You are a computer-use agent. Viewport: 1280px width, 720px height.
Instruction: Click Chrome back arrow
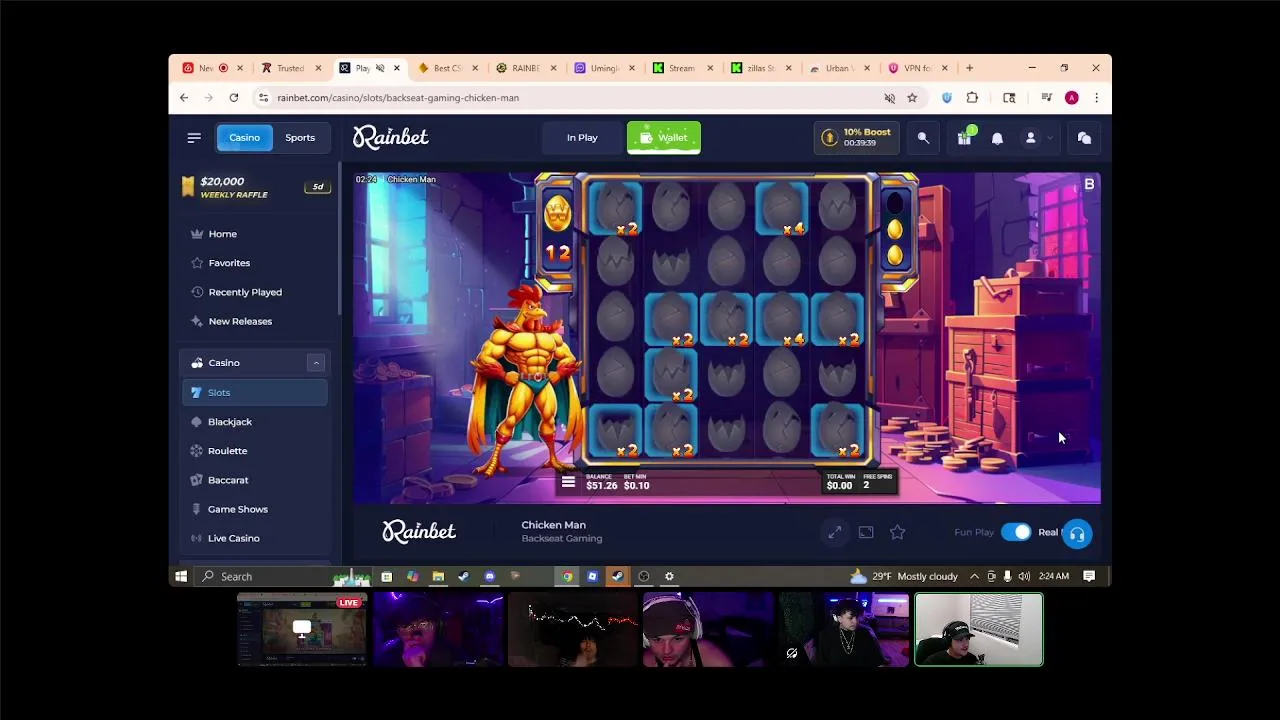(184, 98)
